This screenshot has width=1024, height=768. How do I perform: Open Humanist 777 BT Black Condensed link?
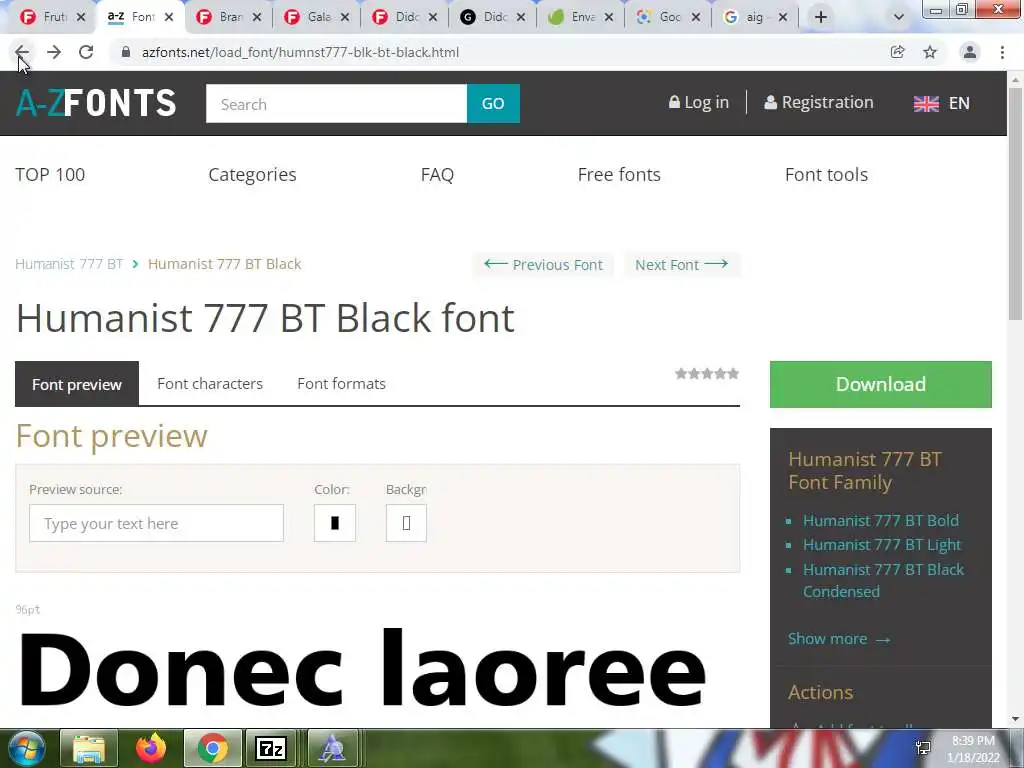[883, 581]
